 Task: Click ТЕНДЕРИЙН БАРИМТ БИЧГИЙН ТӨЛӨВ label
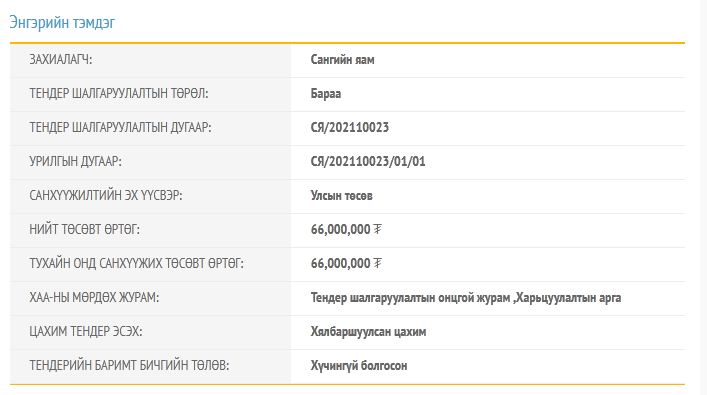coord(129,365)
